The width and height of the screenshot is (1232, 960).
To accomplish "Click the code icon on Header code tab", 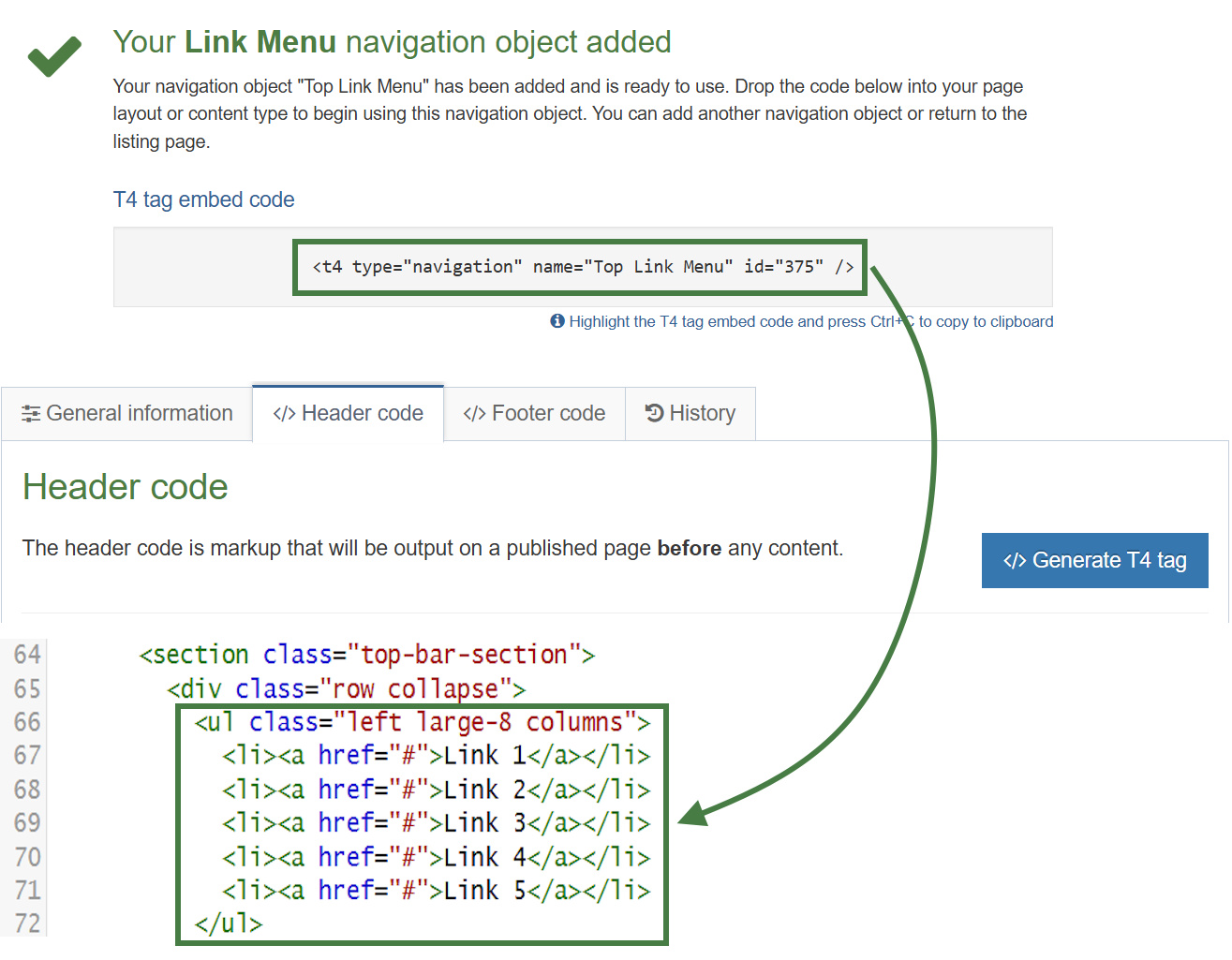I will point(283,413).
